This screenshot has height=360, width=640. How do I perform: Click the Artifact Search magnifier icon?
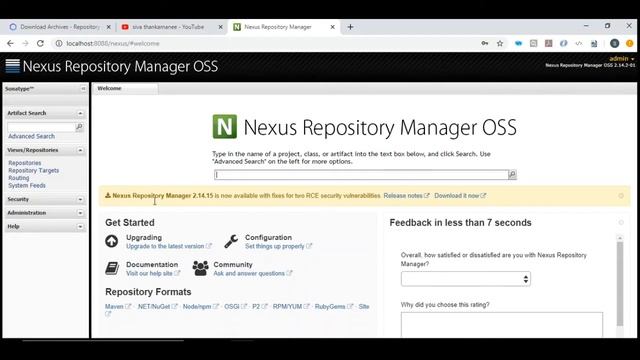tap(79, 127)
